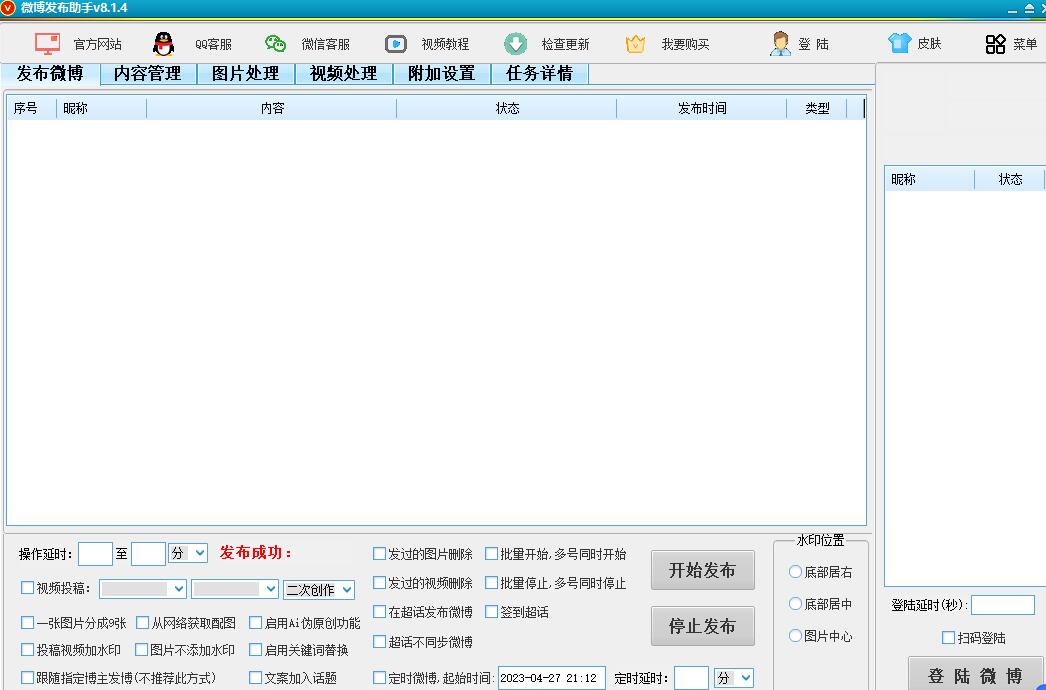
Task: Enable 启用AI伪原创功能 option
Action: [258, 623]
